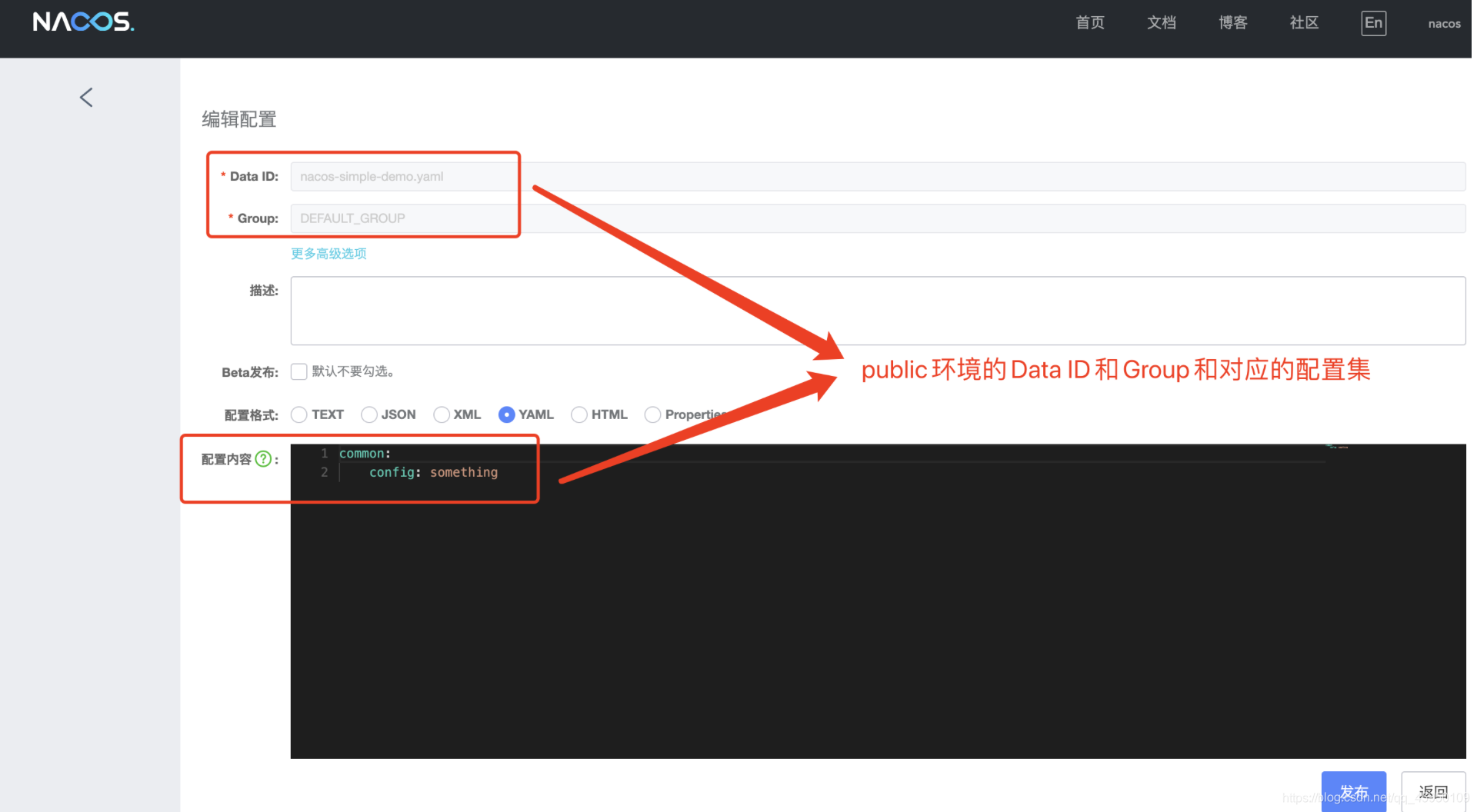Viewport: 1477px width, 812px height.
Task: Select the TEXT format radio button
Action: (x=298, y=414)
